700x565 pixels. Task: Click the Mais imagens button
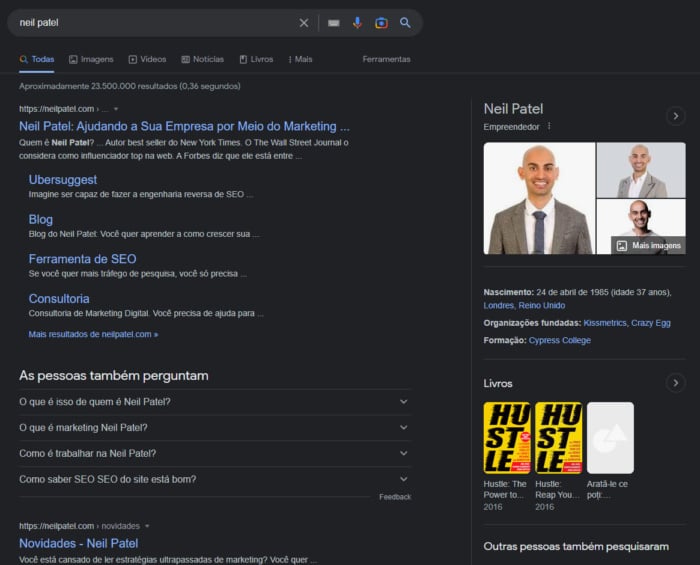[649, 245]
